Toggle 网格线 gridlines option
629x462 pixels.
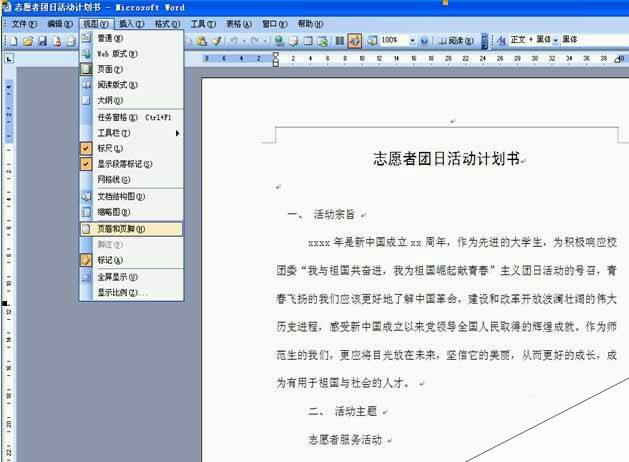(x=132, y=179)
